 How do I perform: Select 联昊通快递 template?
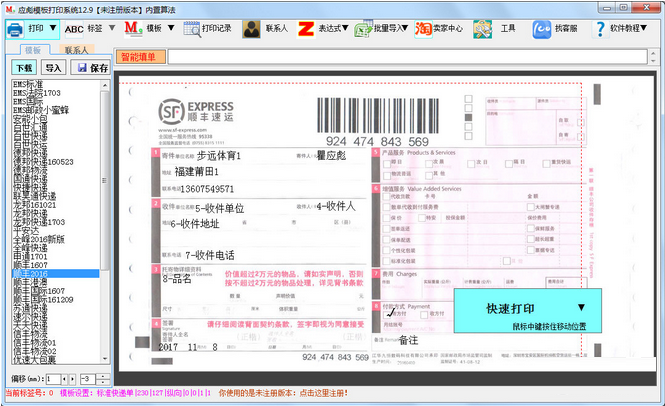pyautogui.click(x=34, y=196)
